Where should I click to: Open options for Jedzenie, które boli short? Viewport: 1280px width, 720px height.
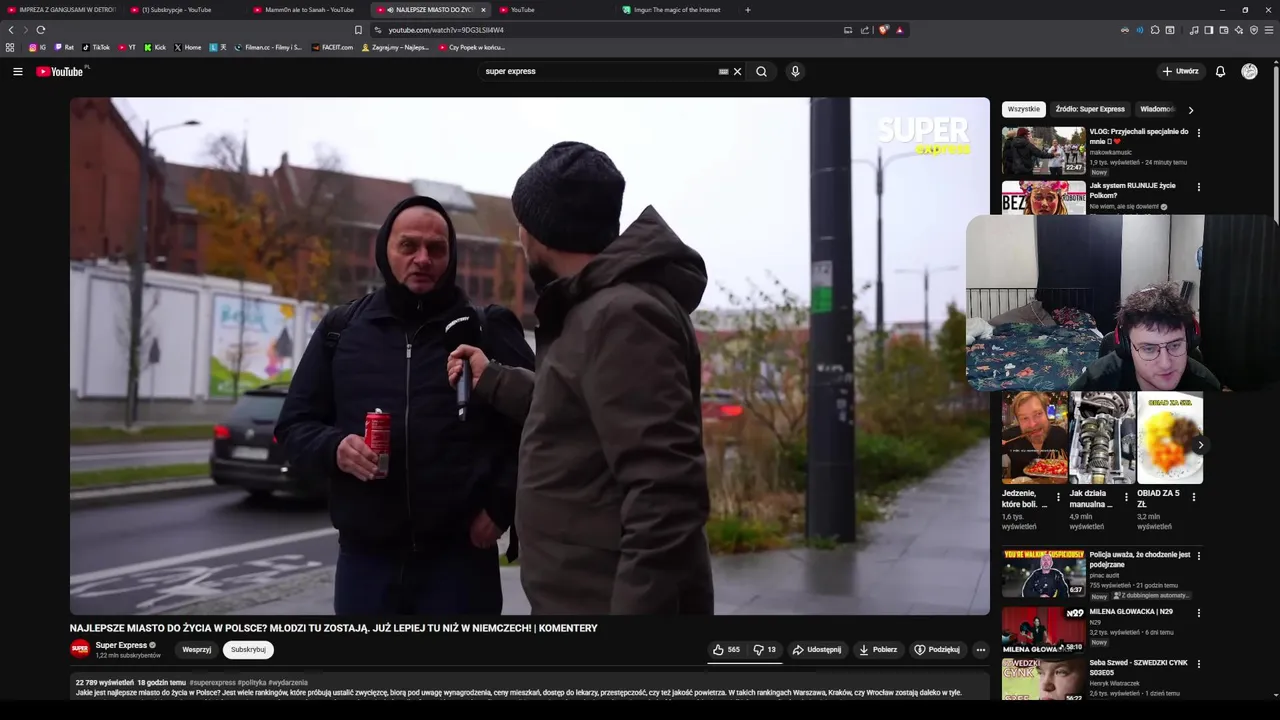1058,497
